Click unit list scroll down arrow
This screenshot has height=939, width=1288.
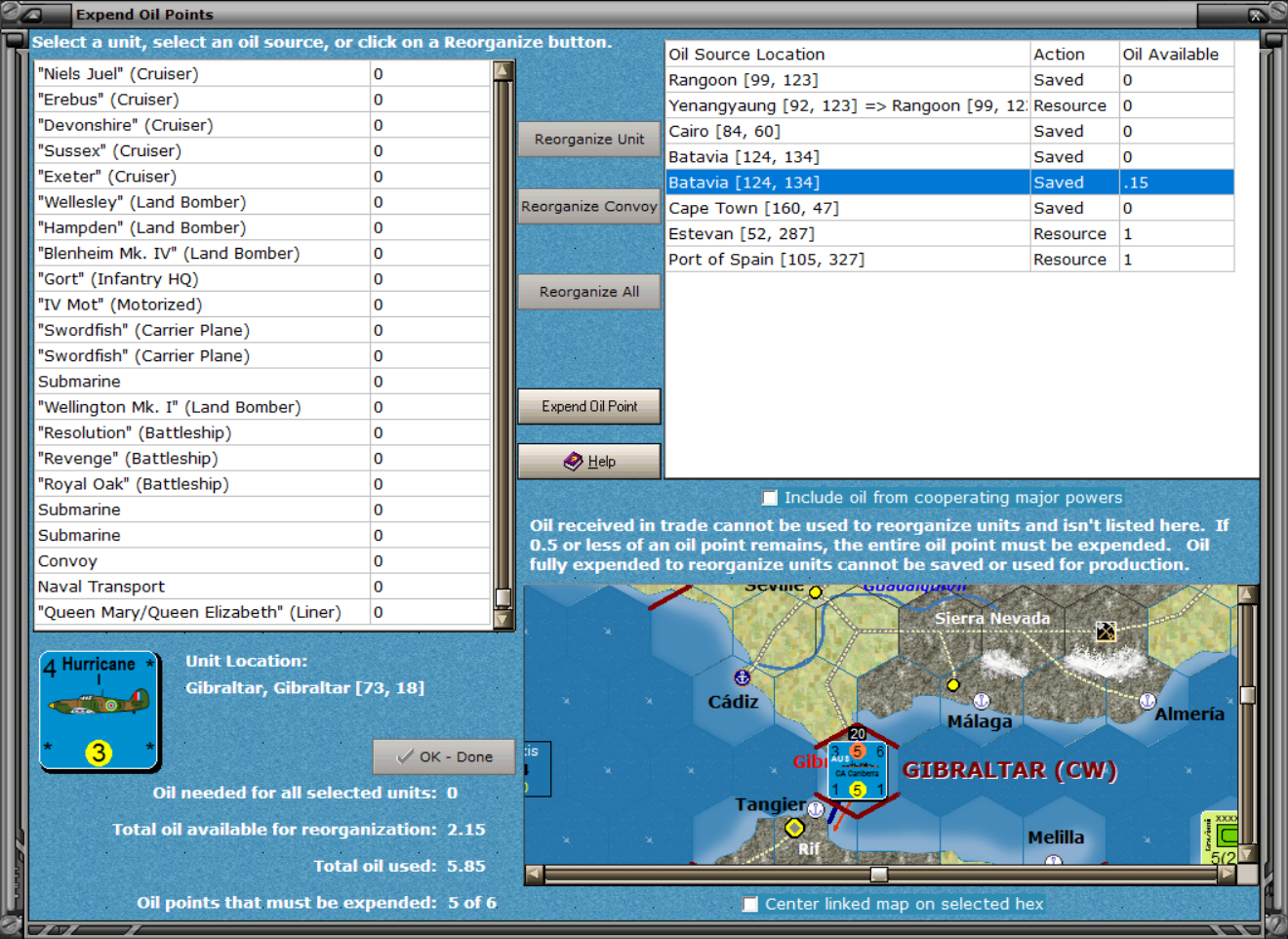click(x=503, y=619)
